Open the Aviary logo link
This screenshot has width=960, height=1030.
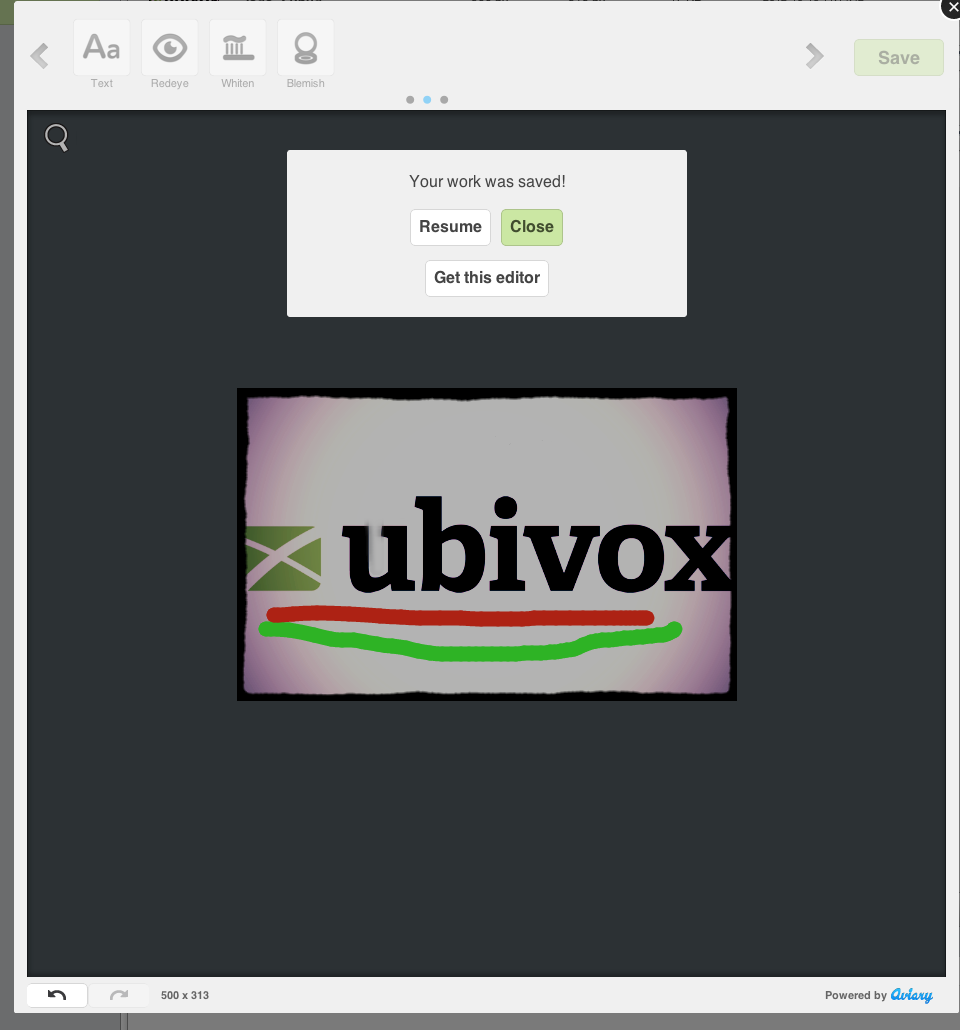911,995
